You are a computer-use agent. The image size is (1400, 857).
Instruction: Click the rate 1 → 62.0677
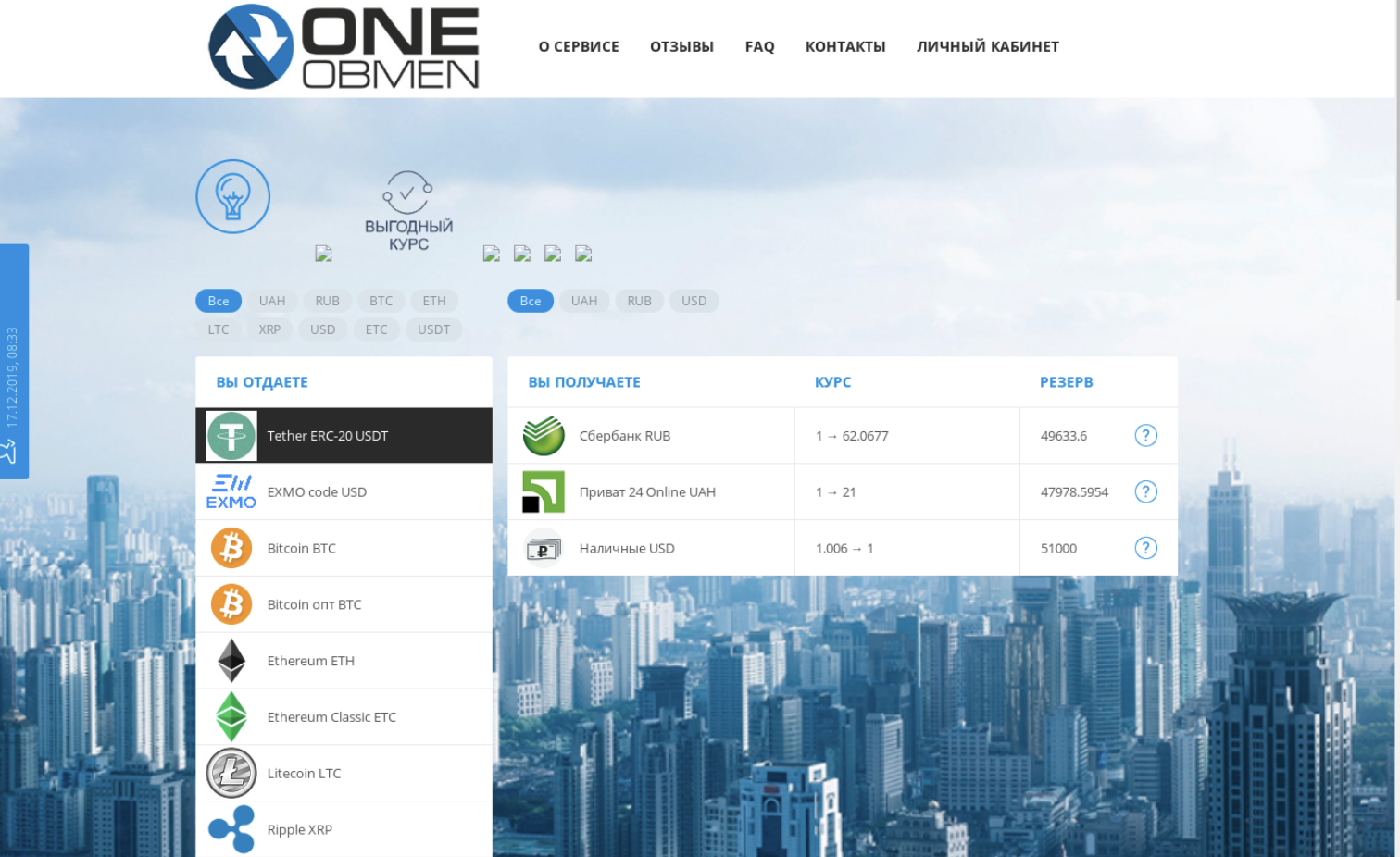(852, 436)
